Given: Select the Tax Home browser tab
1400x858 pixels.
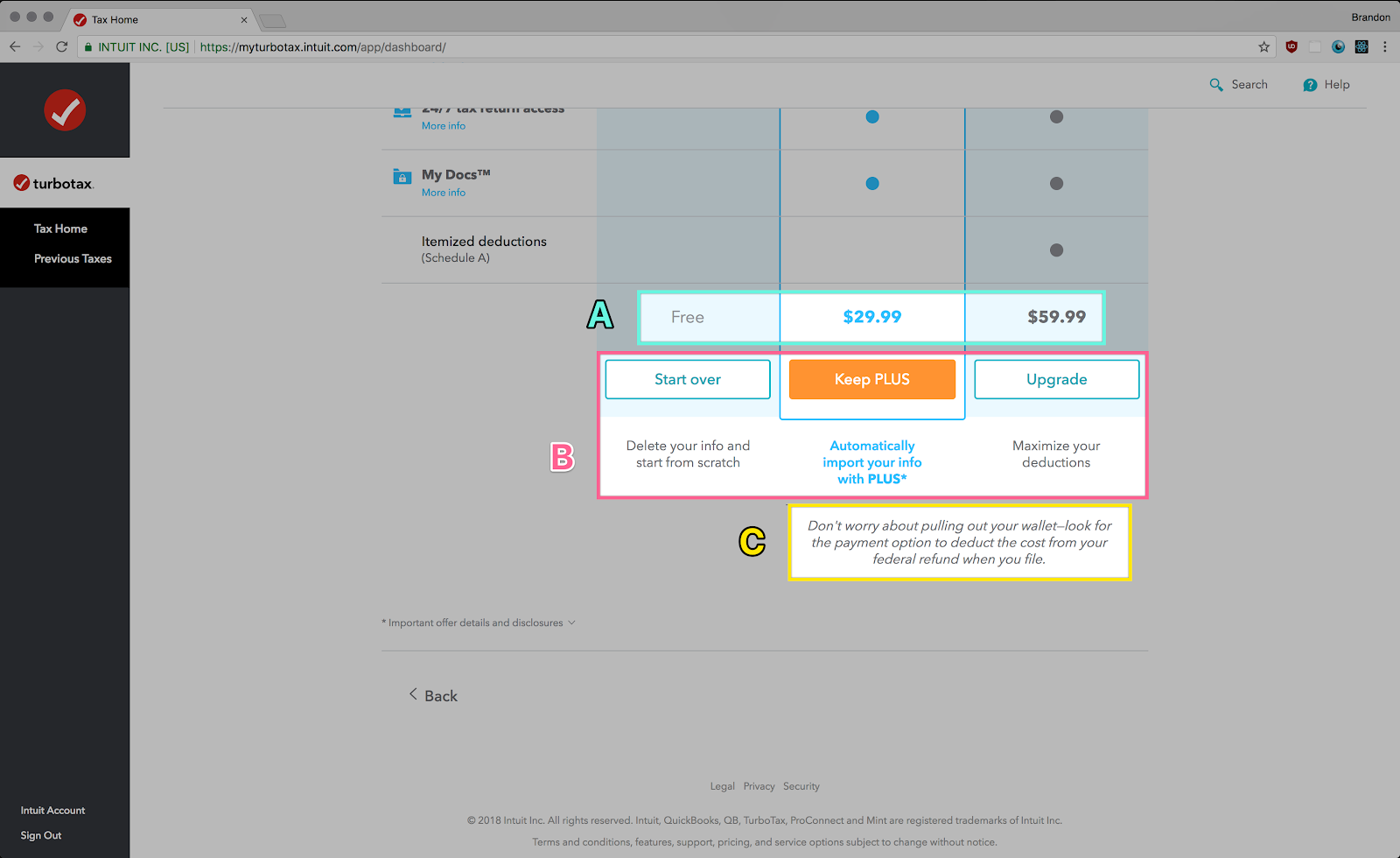Looking at the screenshot, I should pyautogui.click(x=158, y=19).
